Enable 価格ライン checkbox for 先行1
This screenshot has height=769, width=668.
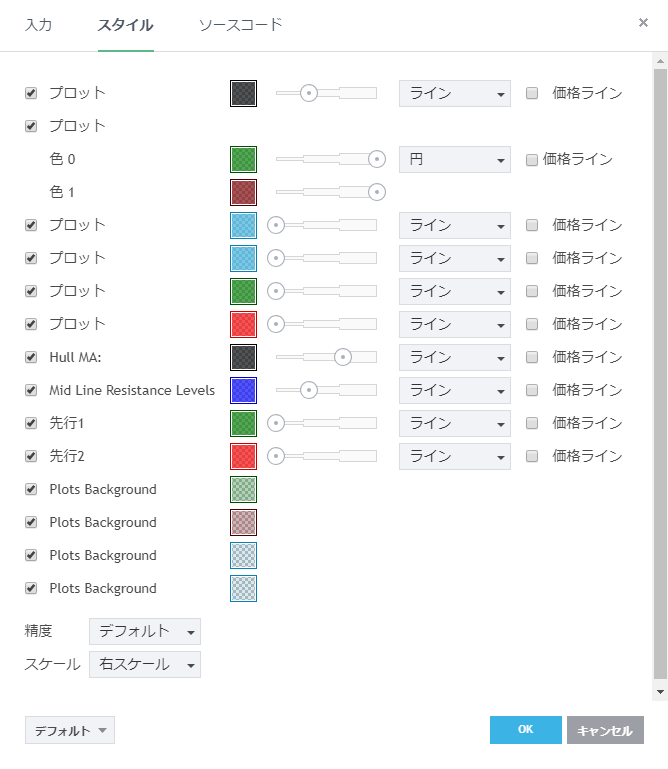click(532, 423)
